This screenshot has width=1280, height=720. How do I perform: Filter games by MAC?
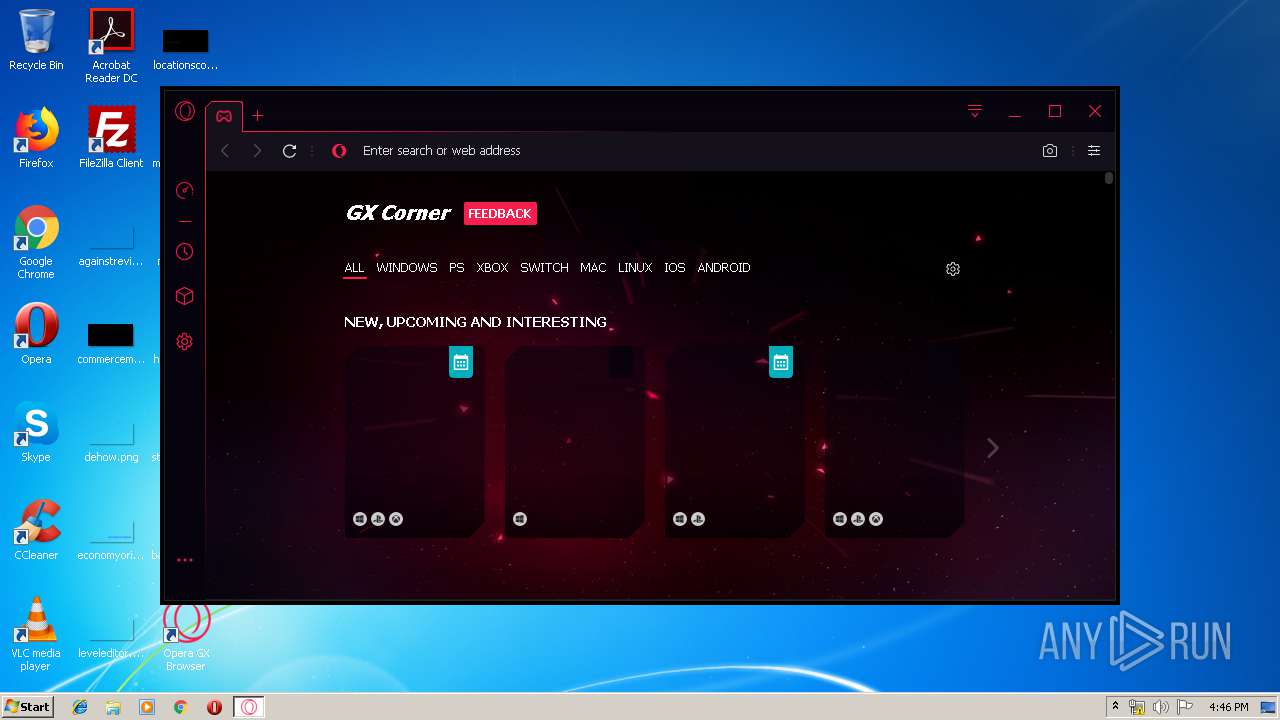593,268
